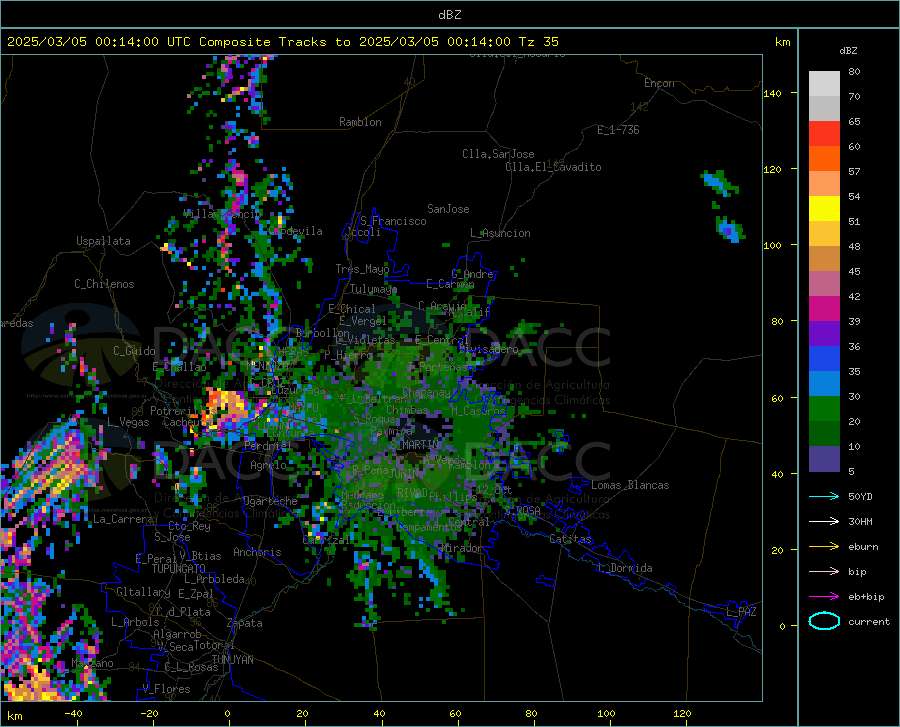Click the 'C_Chilenos' map label
The width and height of the screenshot is (900, 727).
pyautogui.click(x=104, y=284)
